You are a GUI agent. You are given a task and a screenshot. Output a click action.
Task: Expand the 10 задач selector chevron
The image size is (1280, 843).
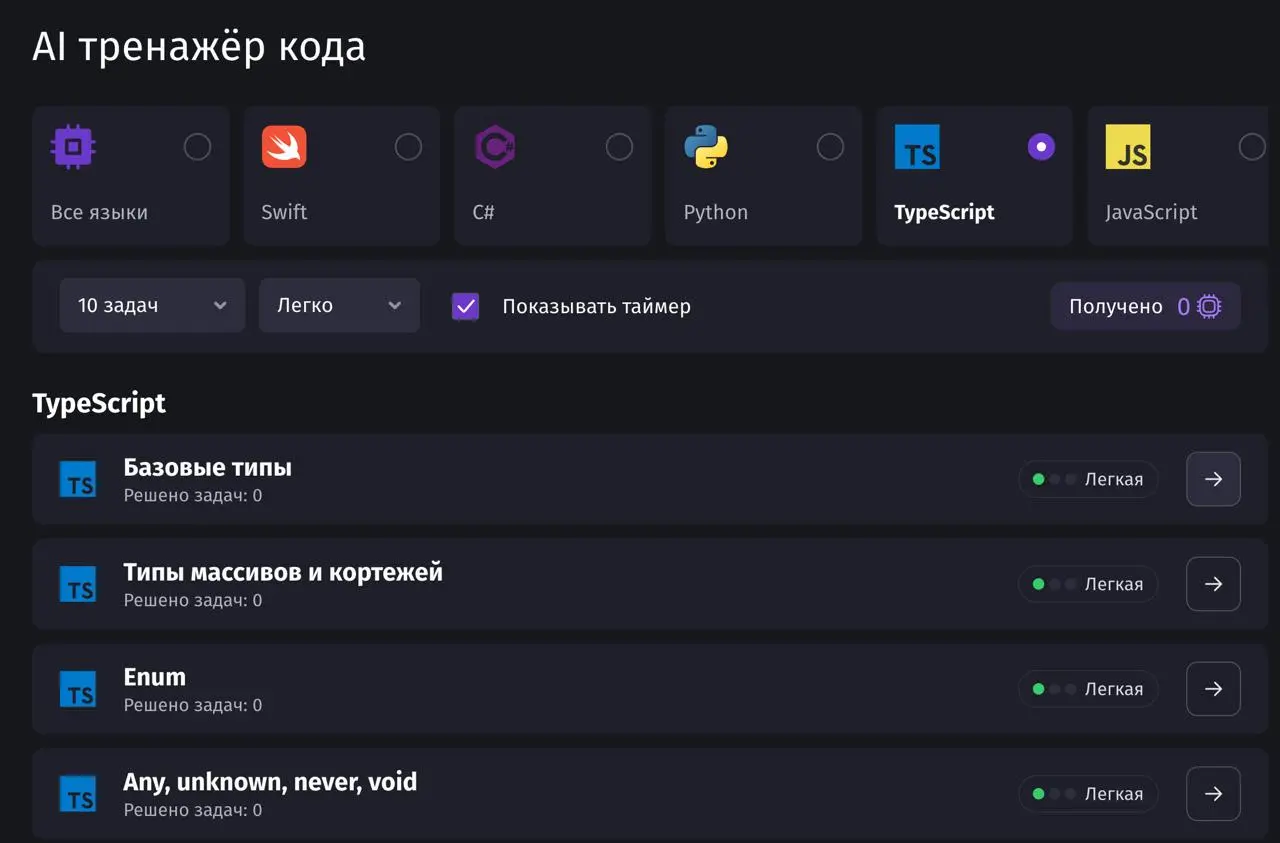point(221,306)
